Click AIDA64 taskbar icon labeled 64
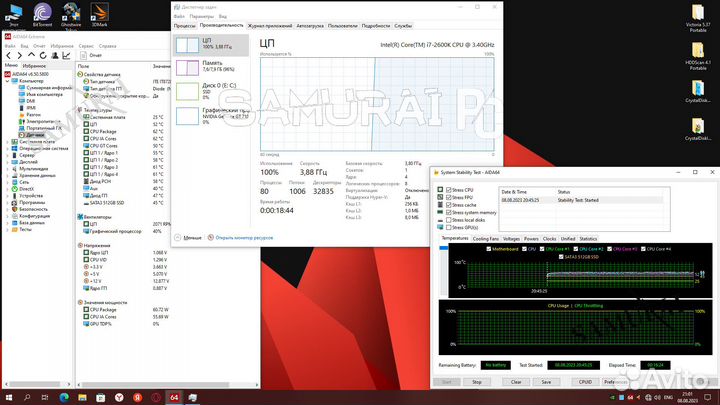 [174, 397]
